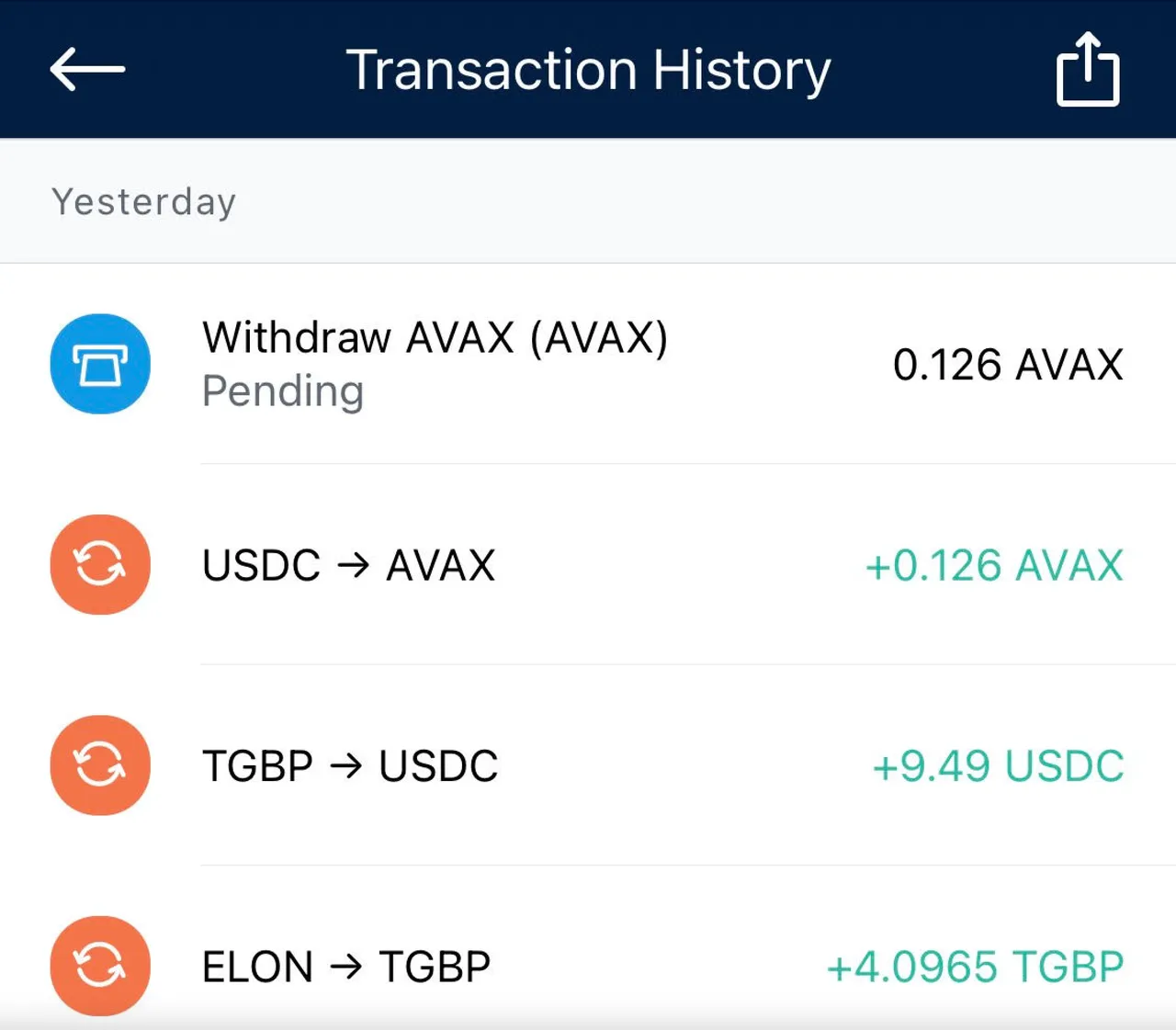Tap the +4.0965 TGBP amount
The height and width of the screenshot is (1030, 1176).
[x=975, y=967]
